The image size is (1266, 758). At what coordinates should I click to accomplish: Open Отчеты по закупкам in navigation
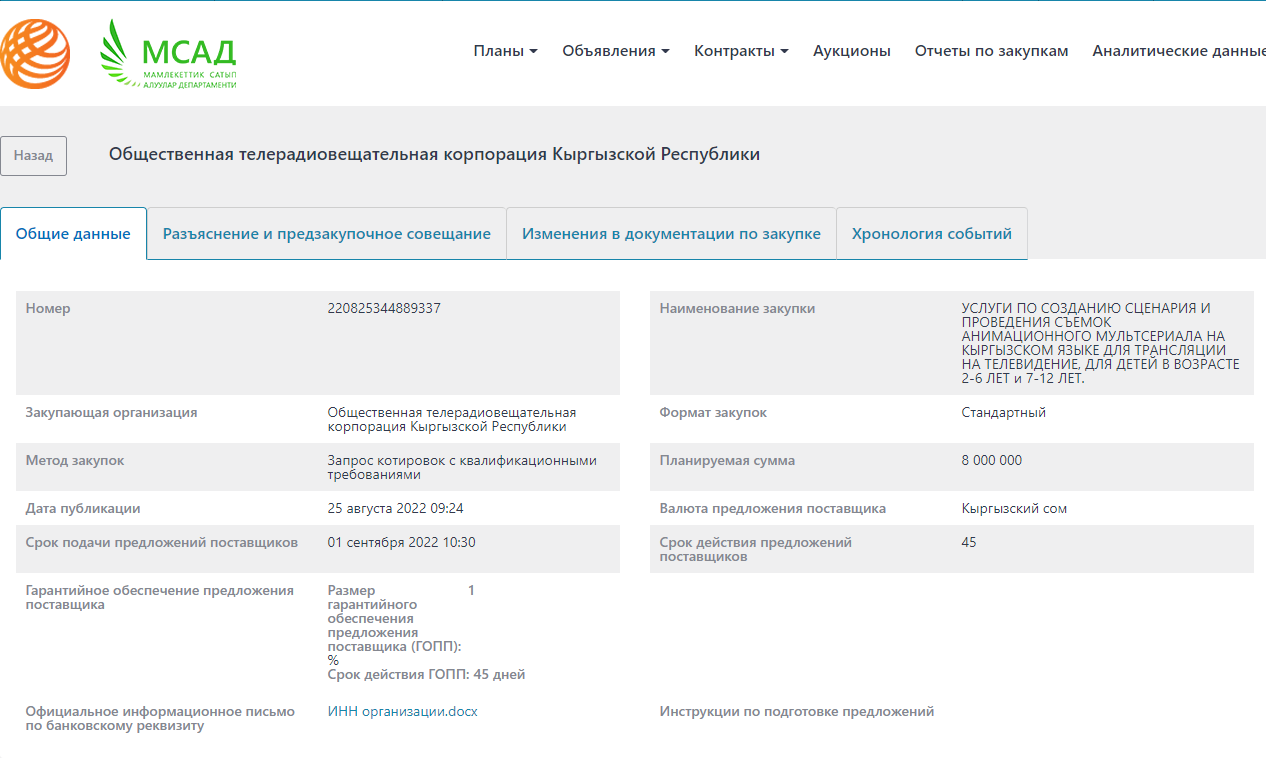coord(991,51)
